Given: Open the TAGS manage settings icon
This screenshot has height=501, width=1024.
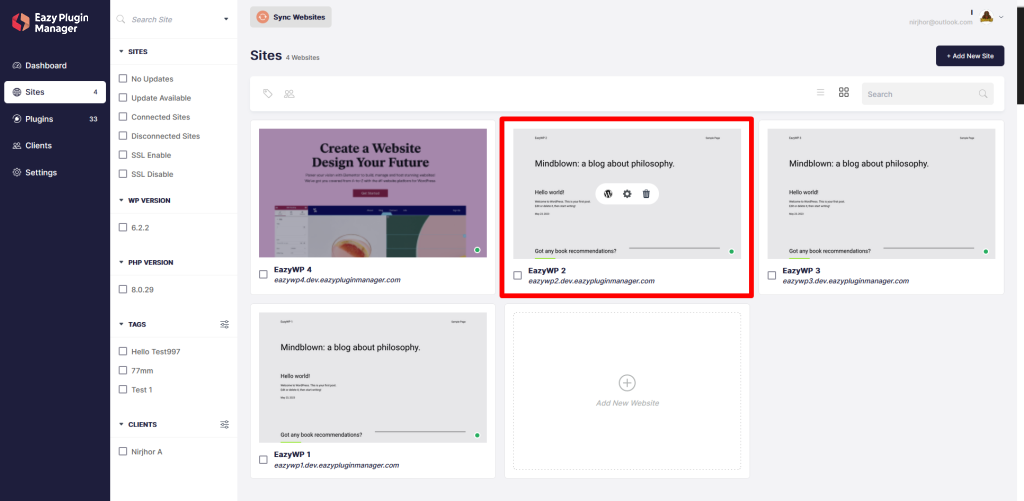Looking at the screenshot, I should 225,324.
